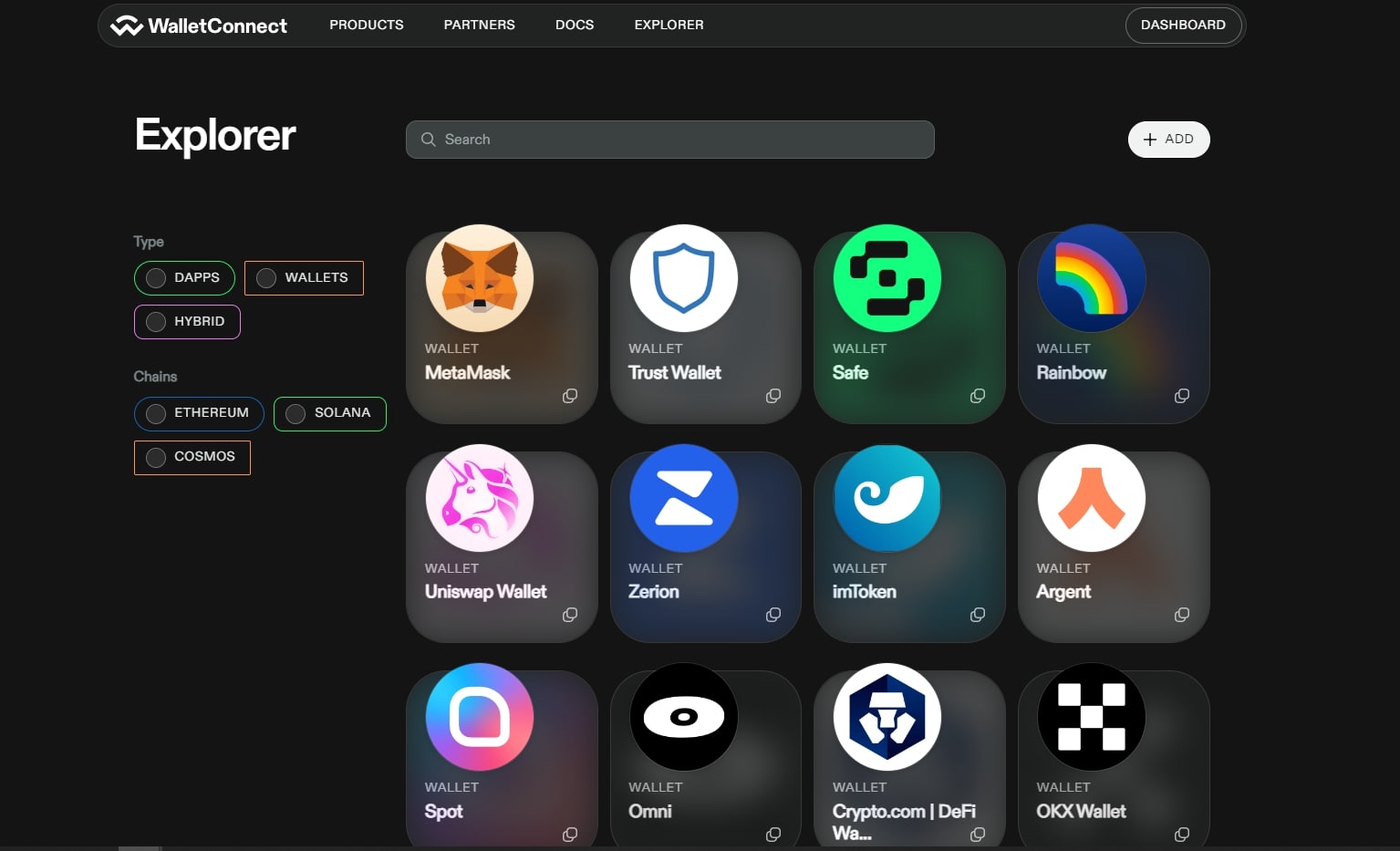The height and width of the screenshot is (851, 1400).
Task: Go to the EXPLORER page
Action: (669, 26)
